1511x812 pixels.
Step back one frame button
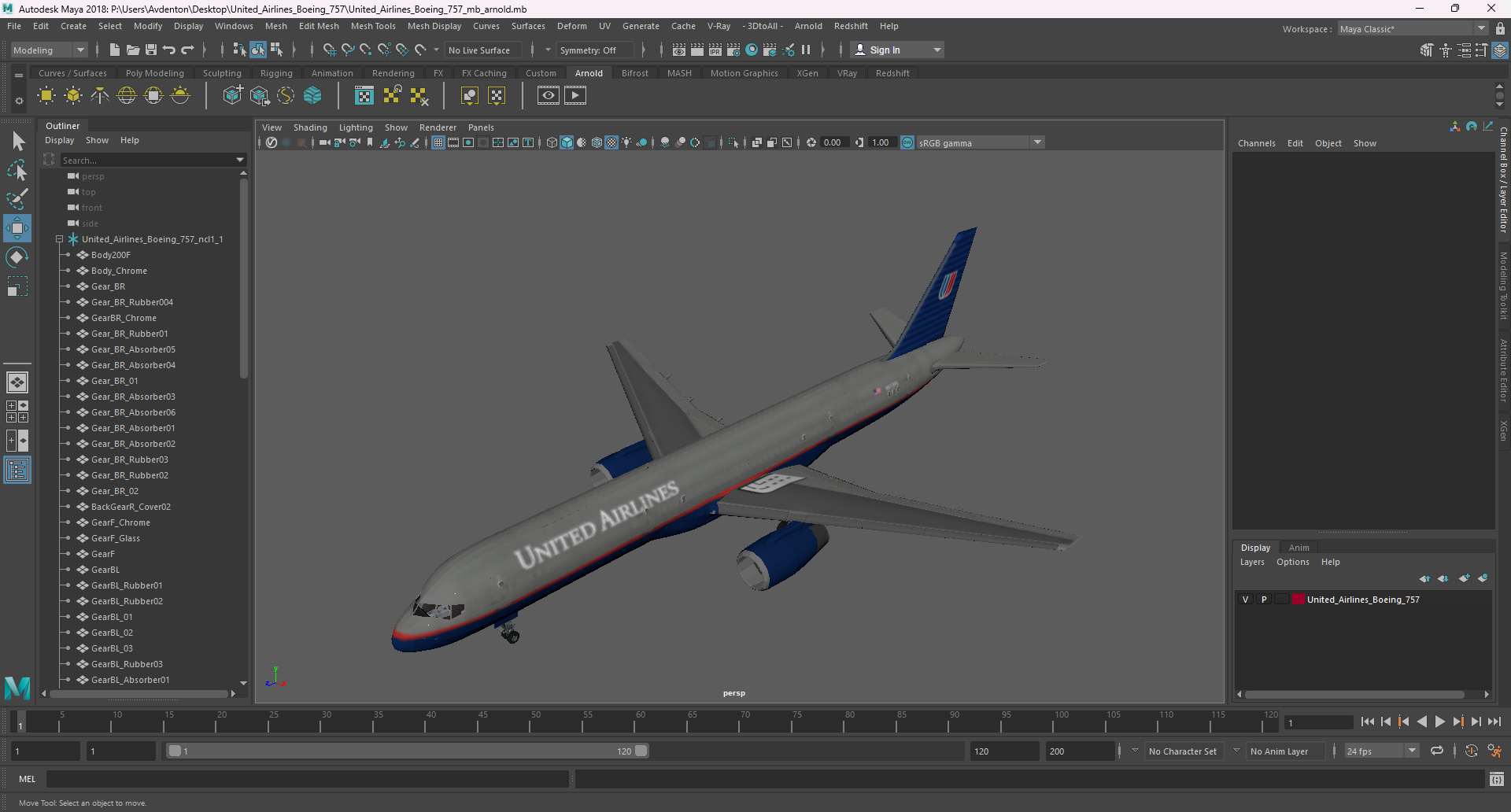[1386, 722]
